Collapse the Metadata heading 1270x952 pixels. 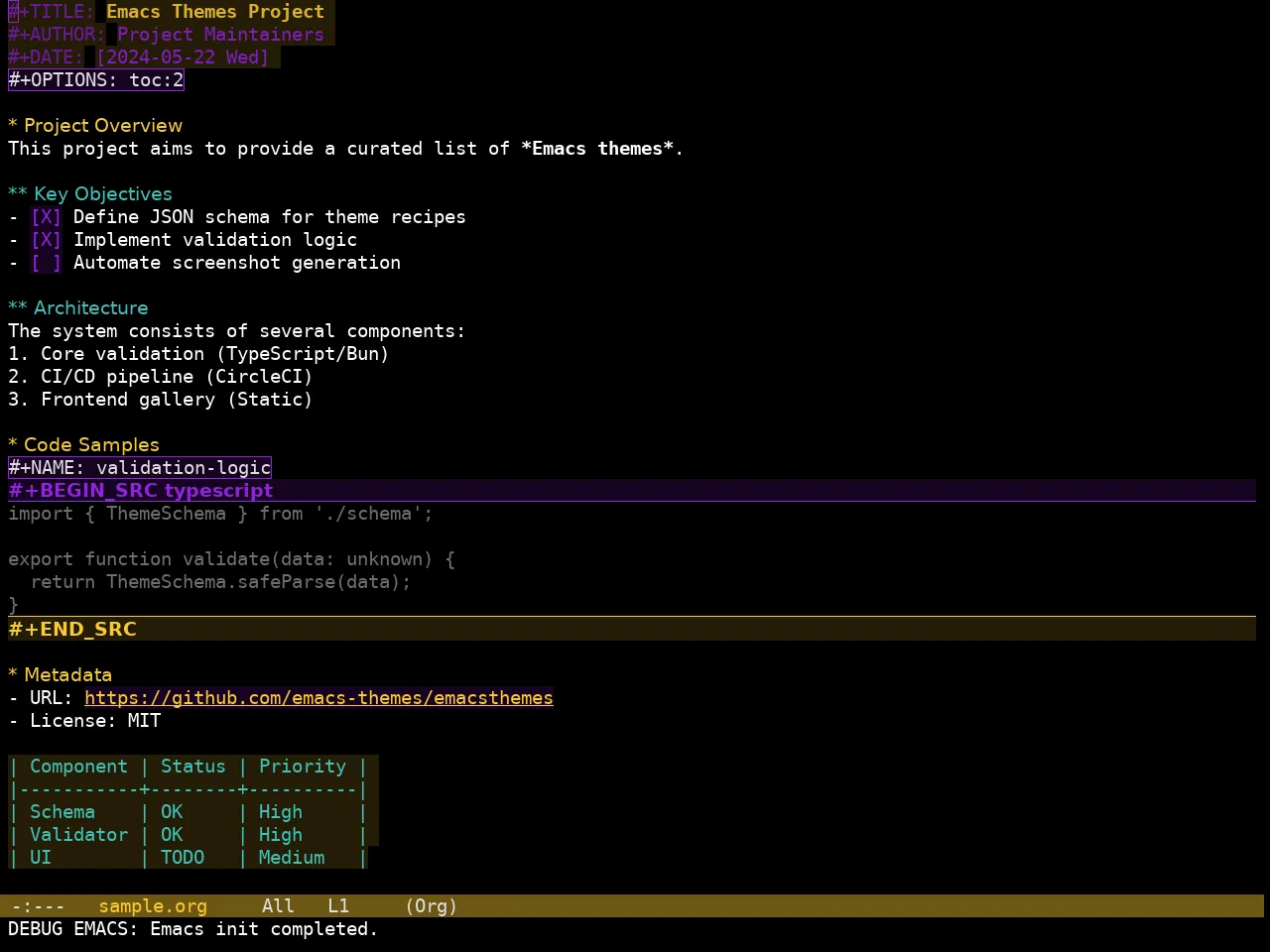click(60, 675)
